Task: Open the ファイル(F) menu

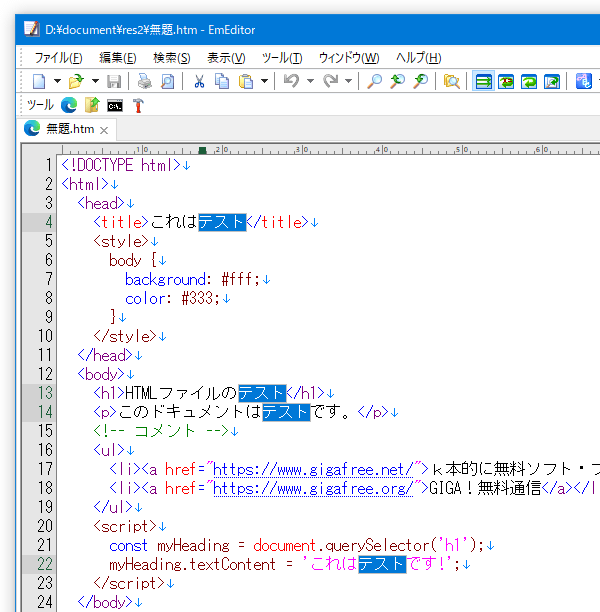Action: (59, 58)
